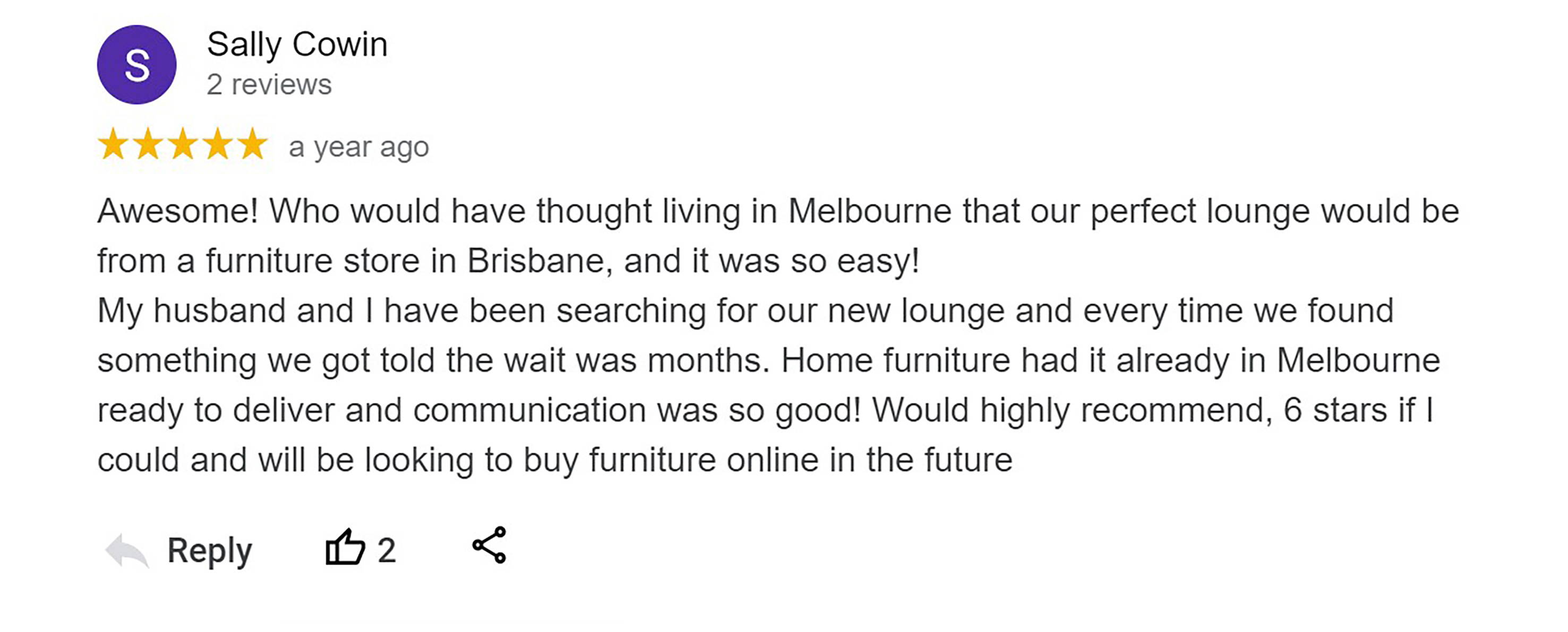Click the fourth gold star
1568x632 pixels.
click(x=217, y=144)
